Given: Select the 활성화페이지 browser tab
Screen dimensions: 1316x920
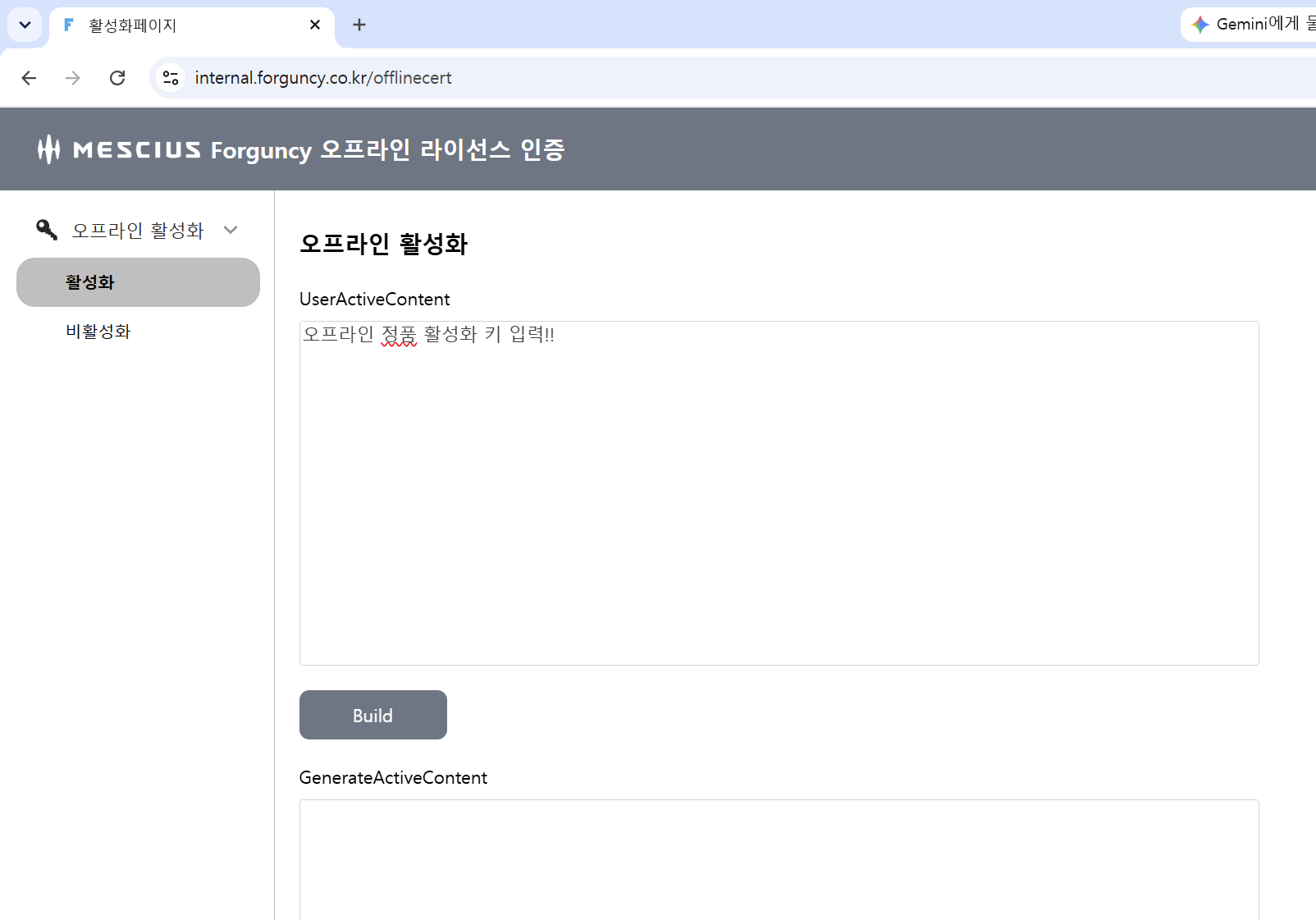Looking at the screenshot, I should pos(192,25).
